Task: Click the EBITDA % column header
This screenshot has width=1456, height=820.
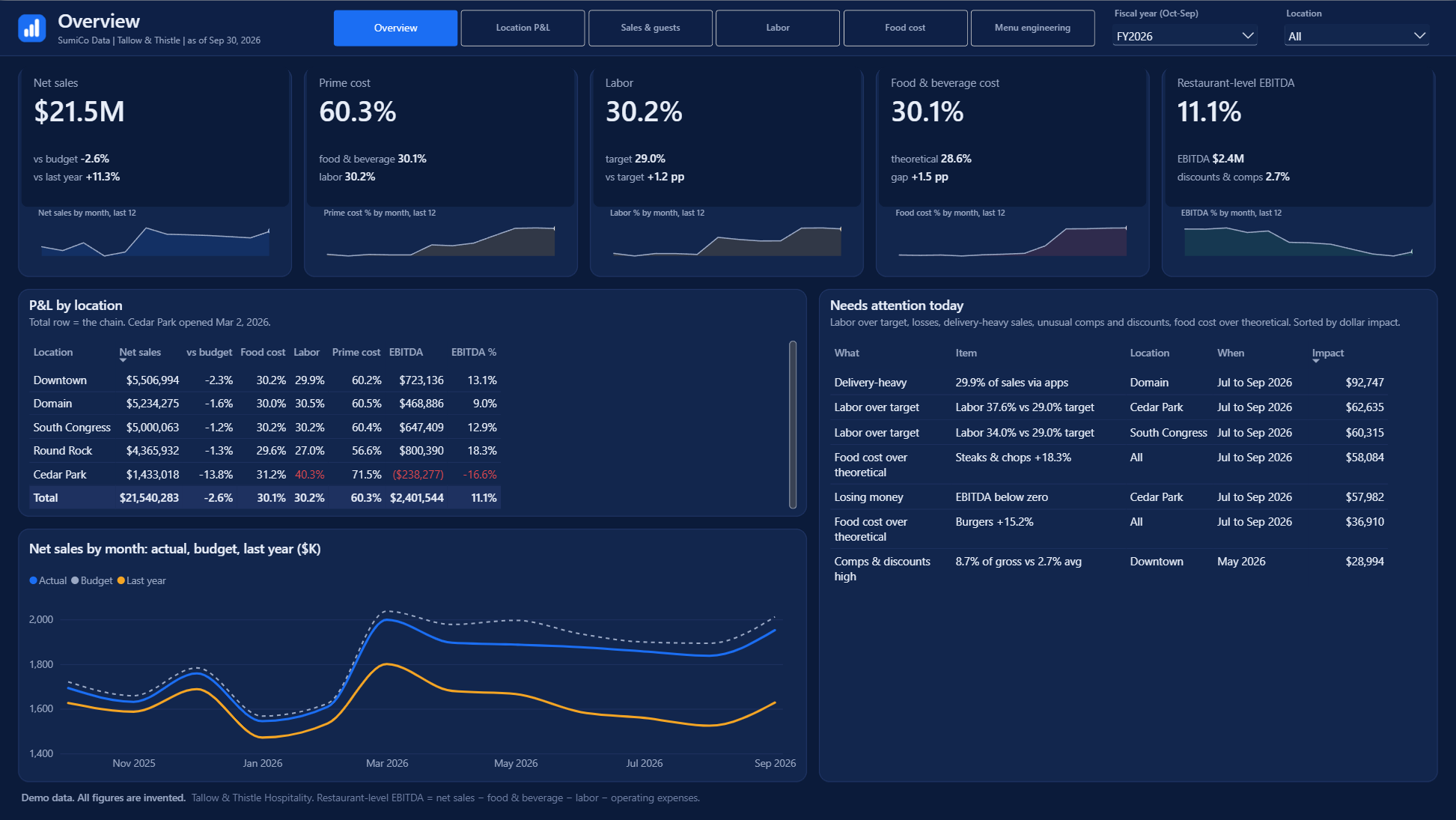Action: coord(474,352)
